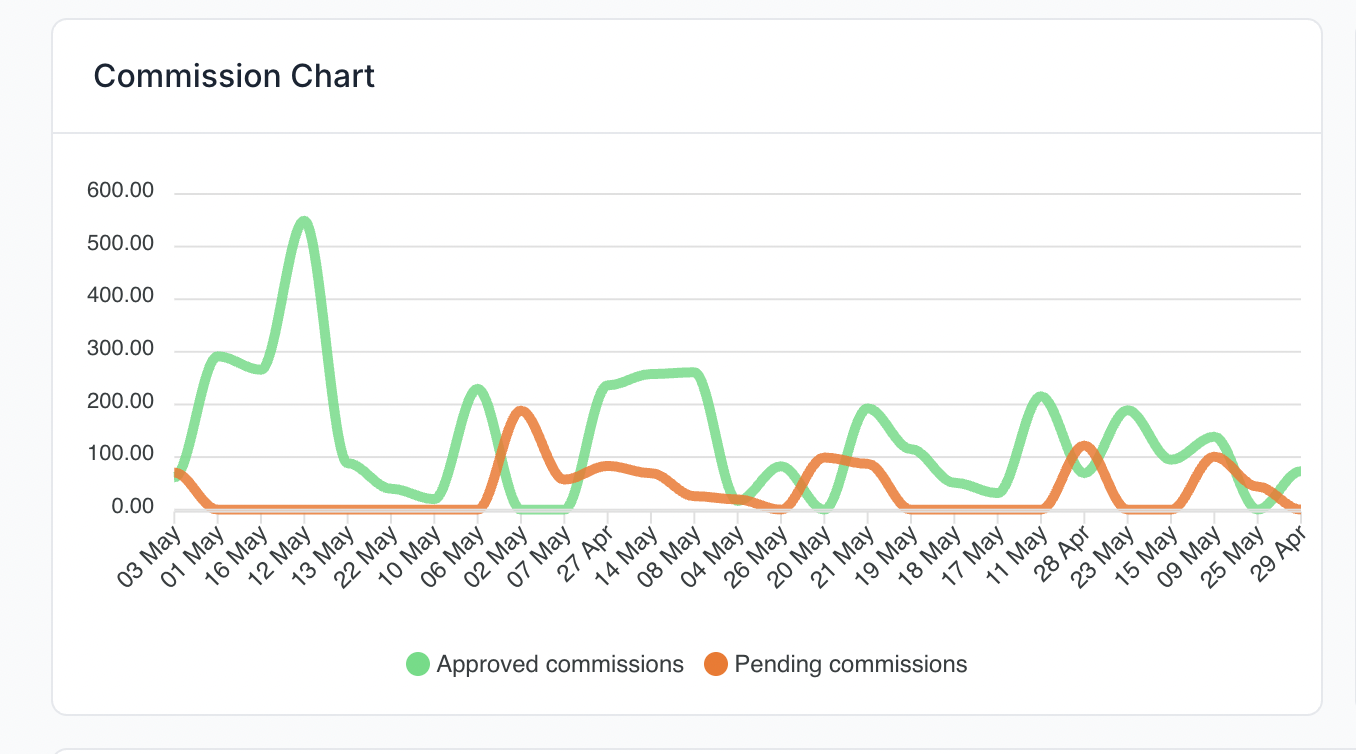Image resolution: width=1356 pixels, height=754 pixels.
Task: Toggle the Approved commissions legend label
Action: pos(560,664)
